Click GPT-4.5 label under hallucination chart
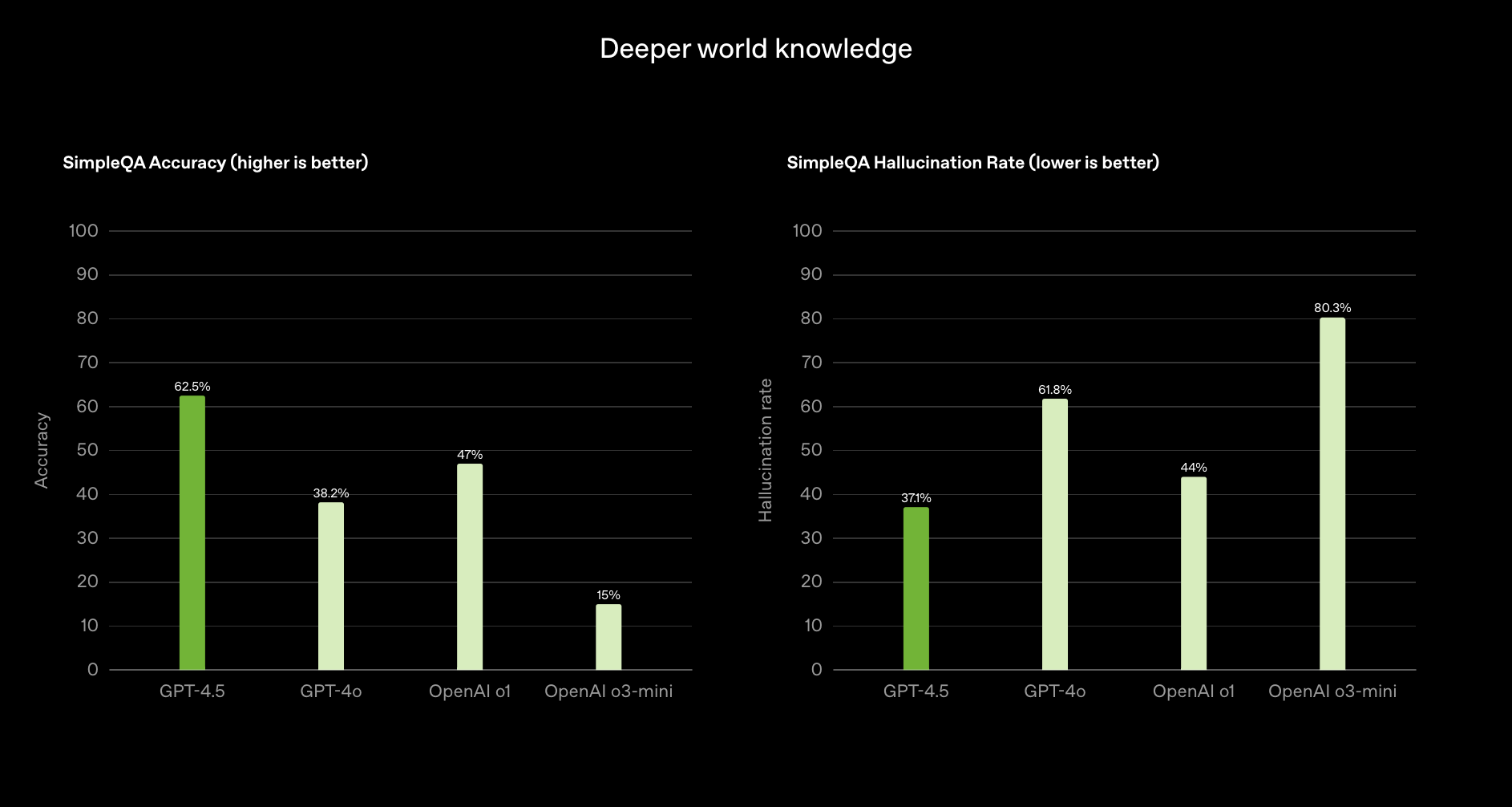This screenshot has width=1512, height=807. pos(916,691)
